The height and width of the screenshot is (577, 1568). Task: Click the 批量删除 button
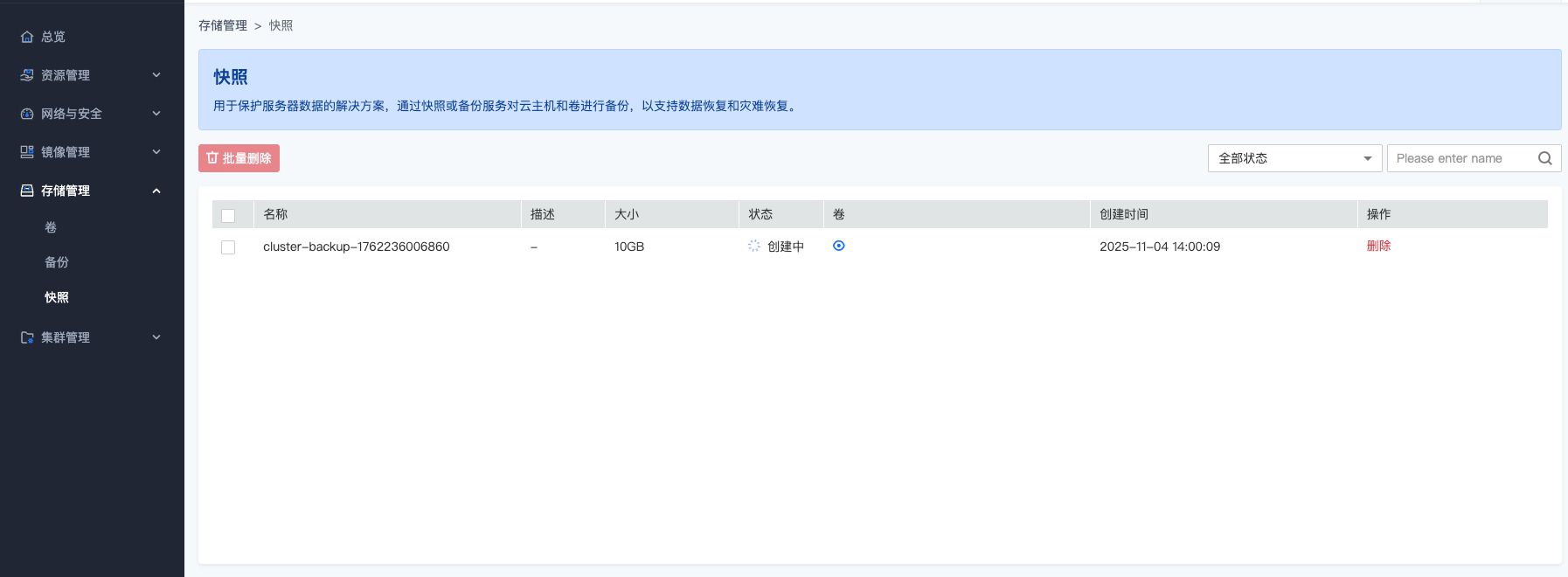click(x=239, y=158)
